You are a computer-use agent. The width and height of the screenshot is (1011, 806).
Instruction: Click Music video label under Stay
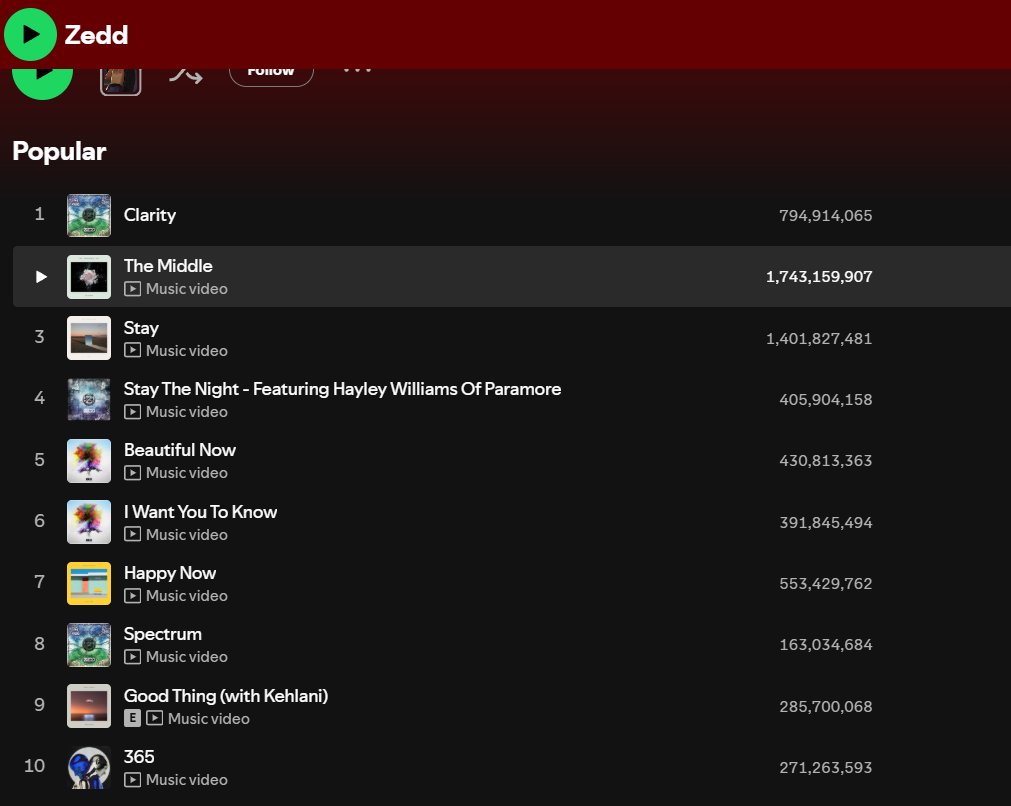186,351
